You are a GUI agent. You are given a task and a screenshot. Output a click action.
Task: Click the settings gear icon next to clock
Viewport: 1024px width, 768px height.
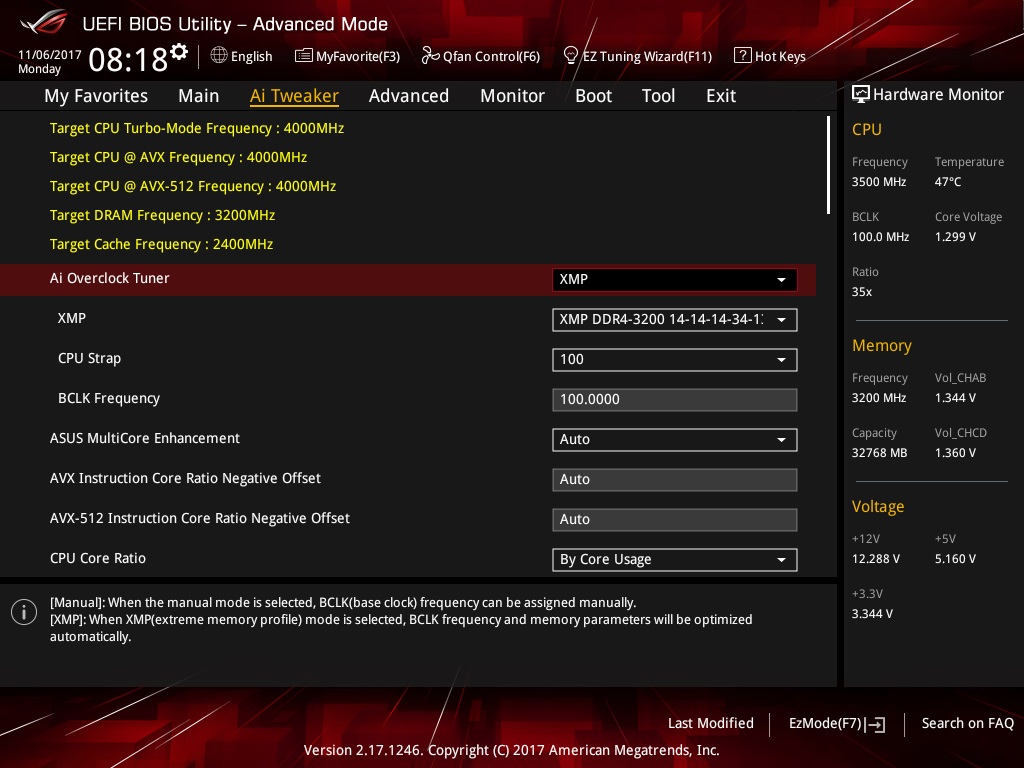(x=179, y=52)
